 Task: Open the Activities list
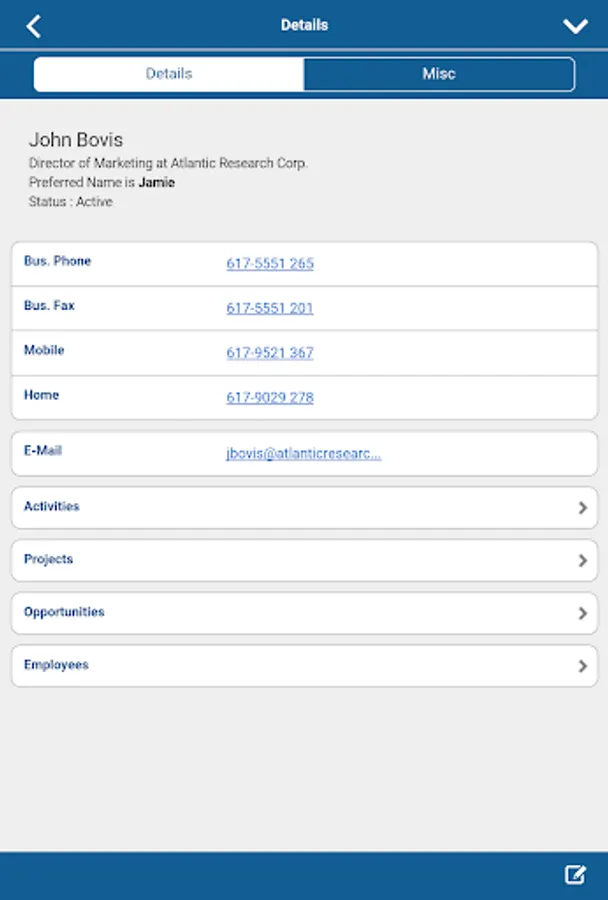52,507
